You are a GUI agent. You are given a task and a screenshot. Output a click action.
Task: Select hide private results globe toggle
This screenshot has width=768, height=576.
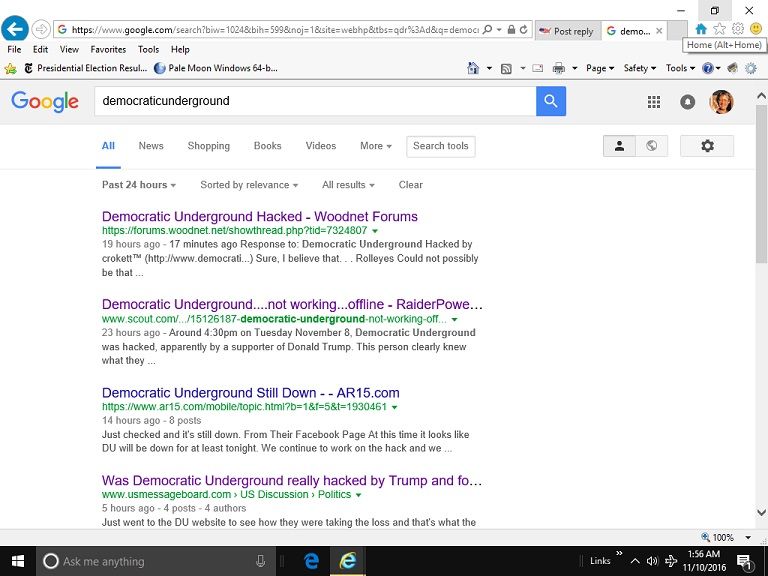pyautogui.click(x=651, y=146)
